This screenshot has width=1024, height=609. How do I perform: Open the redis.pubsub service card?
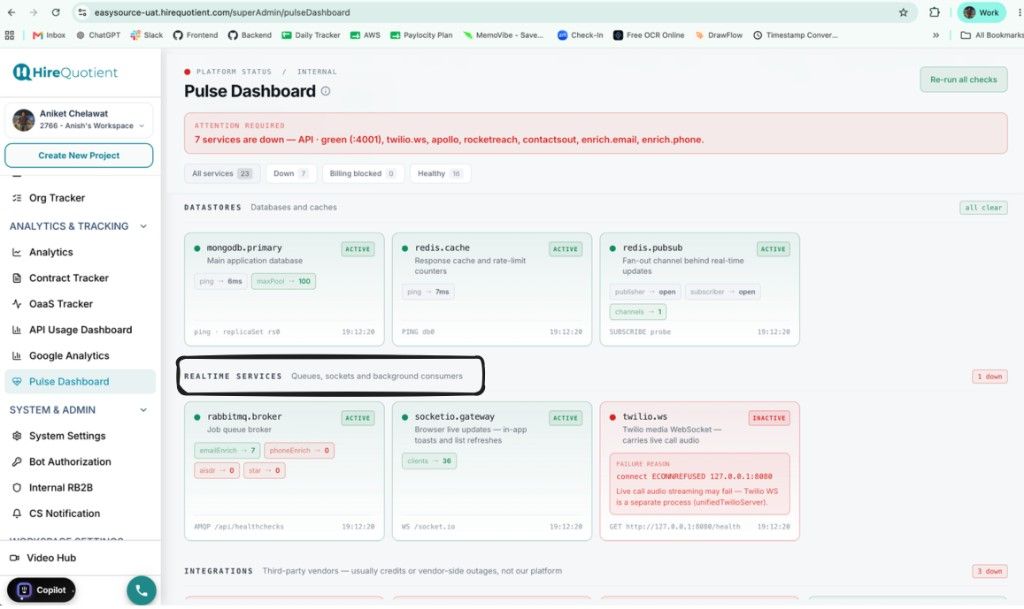point(699,289)
